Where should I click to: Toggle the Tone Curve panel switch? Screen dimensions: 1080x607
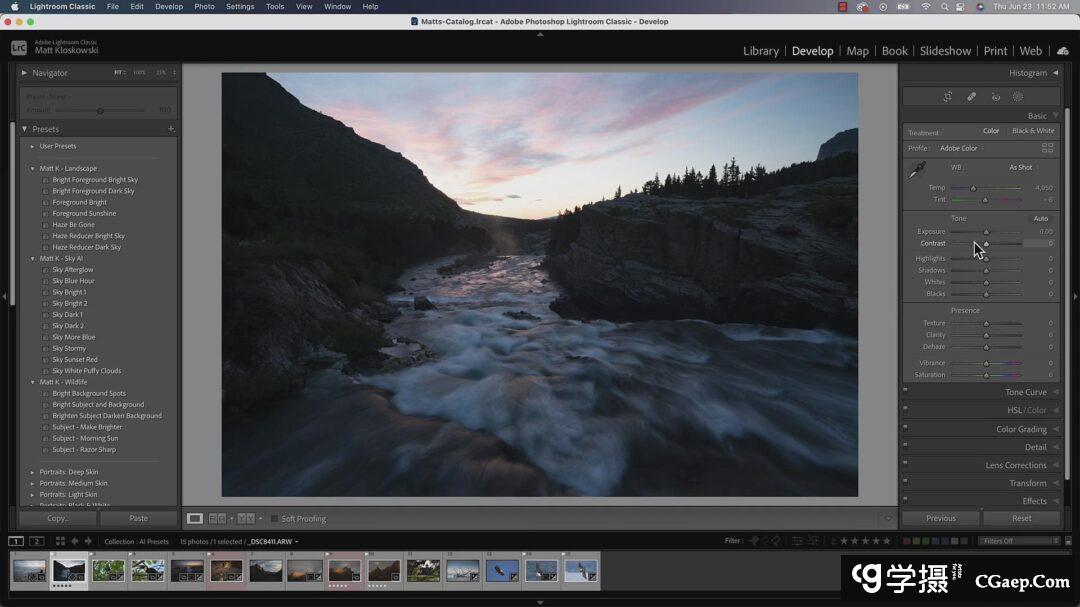click(906, 392)
